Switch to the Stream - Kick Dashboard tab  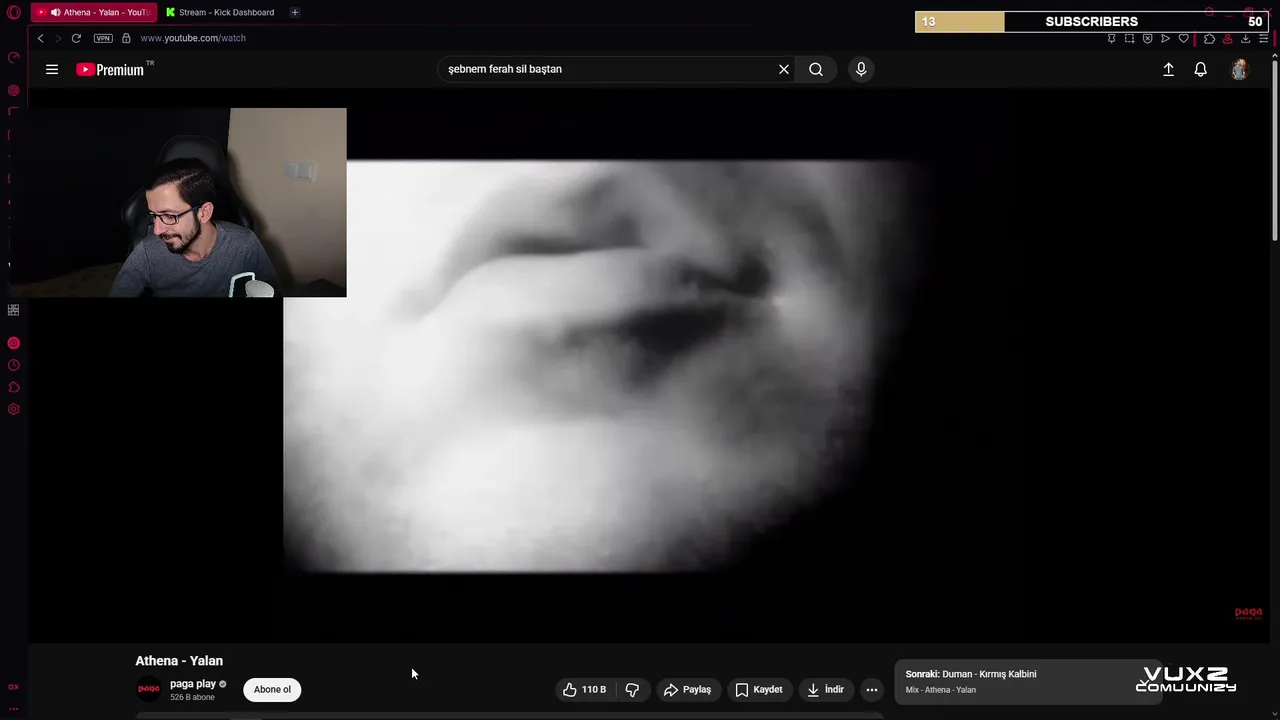click(x=219, y=12)
